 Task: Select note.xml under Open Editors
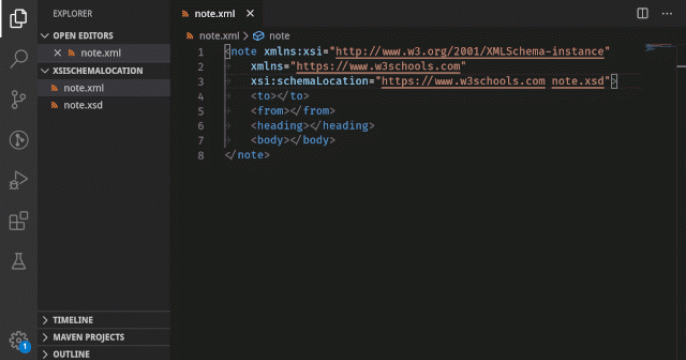pos(104,53)
